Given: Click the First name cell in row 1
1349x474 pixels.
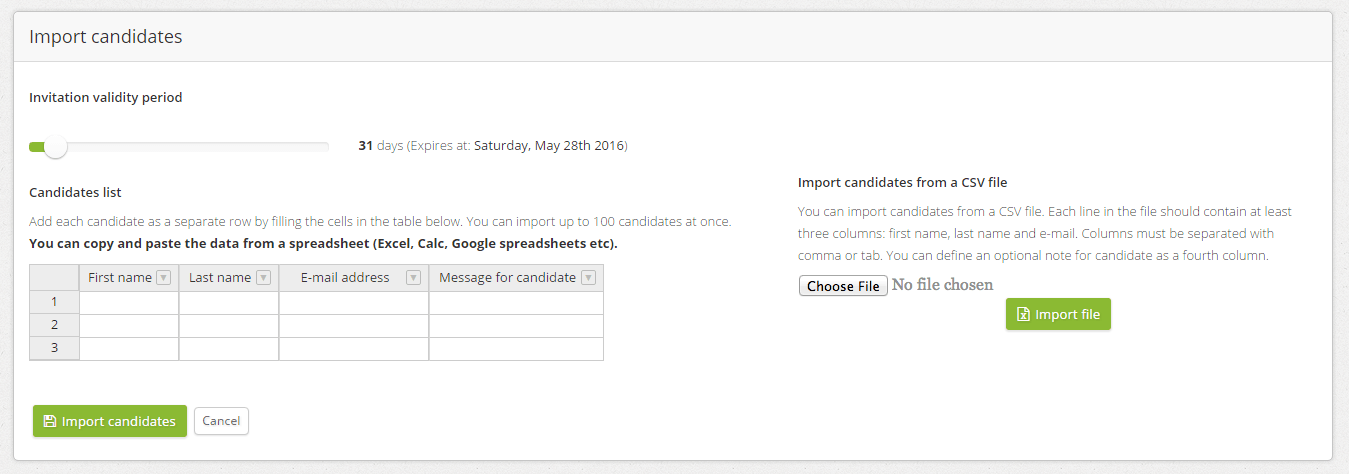Looking at the screenshot, I should pyautogui.click(x=129, y=302).
